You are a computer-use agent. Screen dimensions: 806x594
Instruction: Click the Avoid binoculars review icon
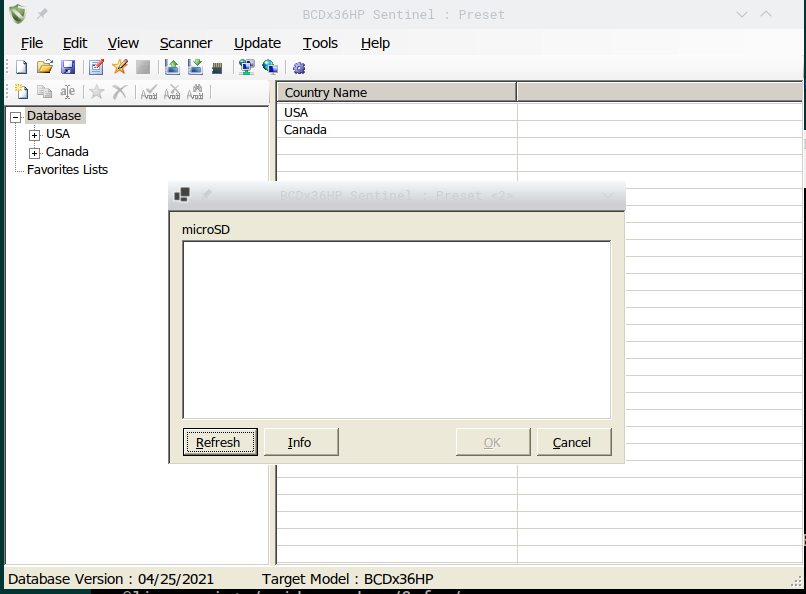[195, 92]
